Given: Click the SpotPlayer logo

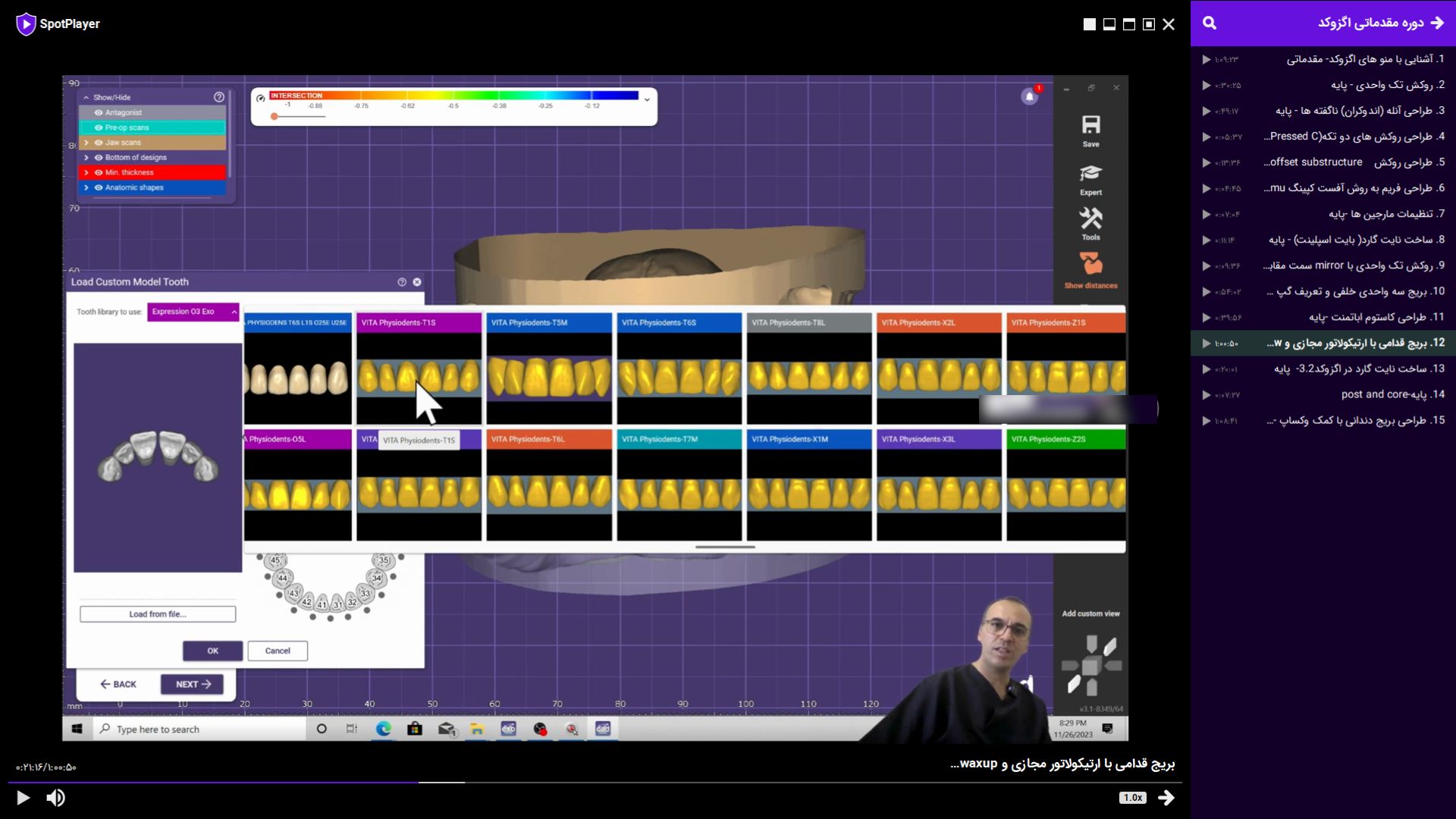Looking at the screenshot, I should pos(58,24).
